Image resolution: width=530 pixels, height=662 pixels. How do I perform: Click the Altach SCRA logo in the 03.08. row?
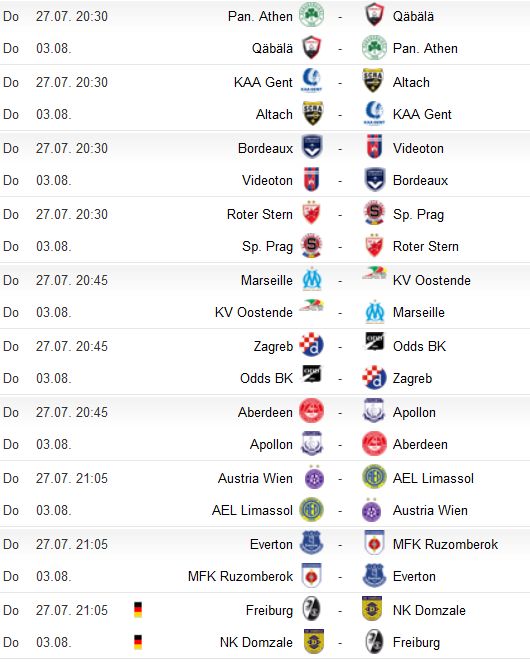[313, 113]
